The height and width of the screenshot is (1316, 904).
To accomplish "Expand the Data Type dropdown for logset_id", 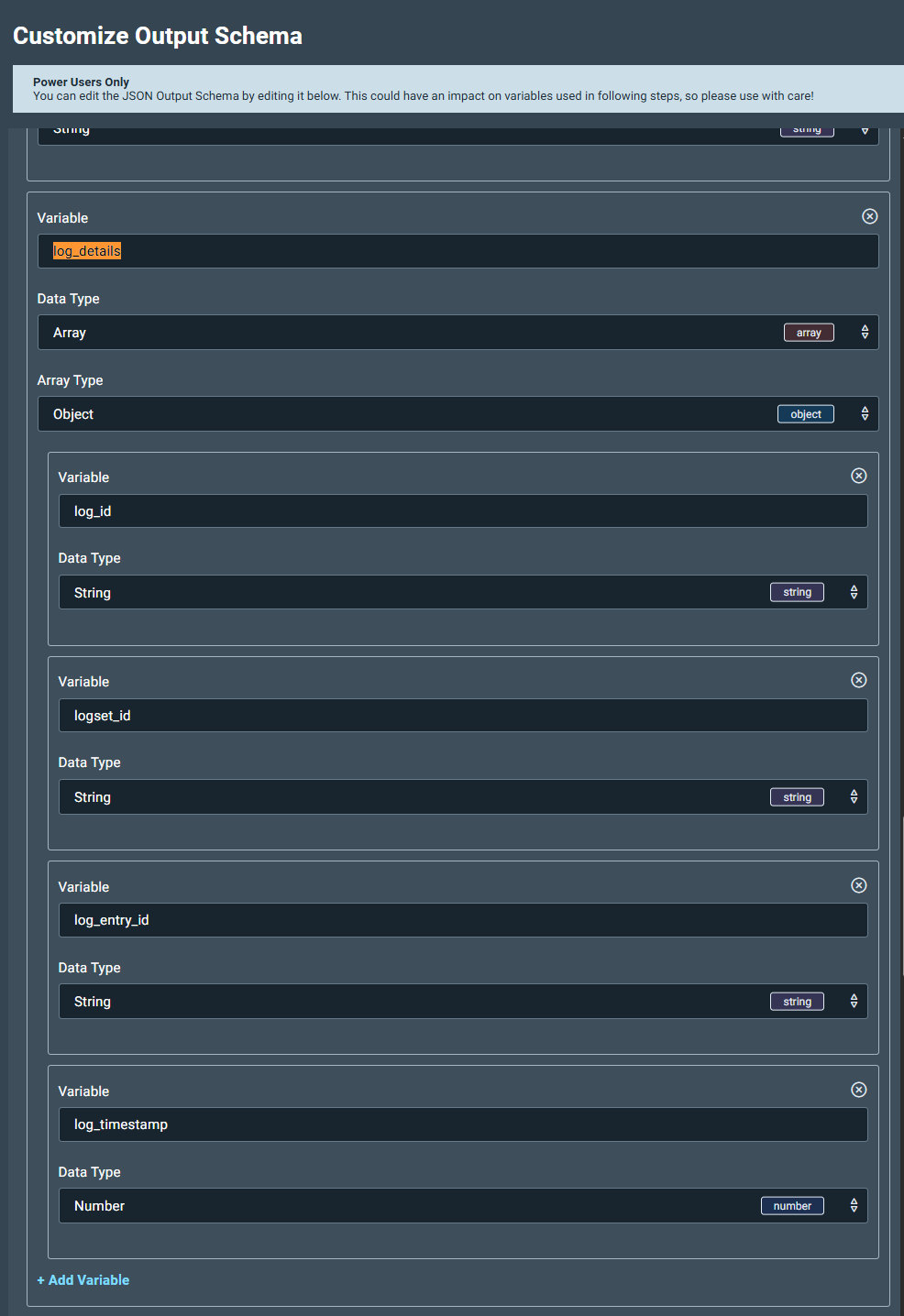I will tap(462, 797).
